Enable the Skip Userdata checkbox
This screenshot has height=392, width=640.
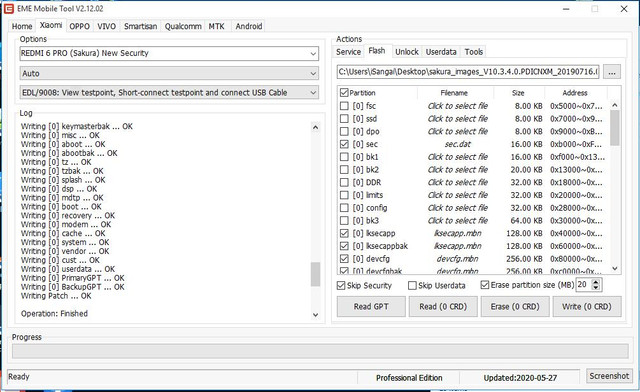[x=412, y=285]
